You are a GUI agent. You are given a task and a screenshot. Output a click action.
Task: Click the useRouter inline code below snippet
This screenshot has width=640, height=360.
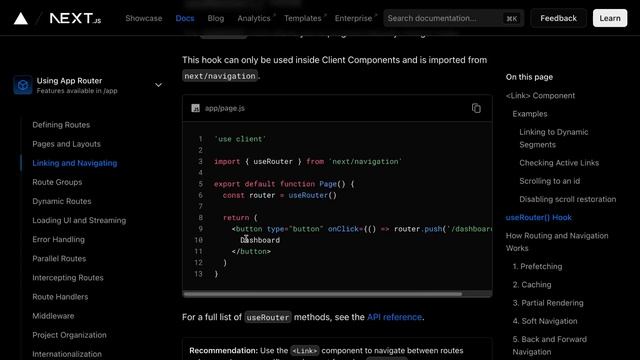268,317
